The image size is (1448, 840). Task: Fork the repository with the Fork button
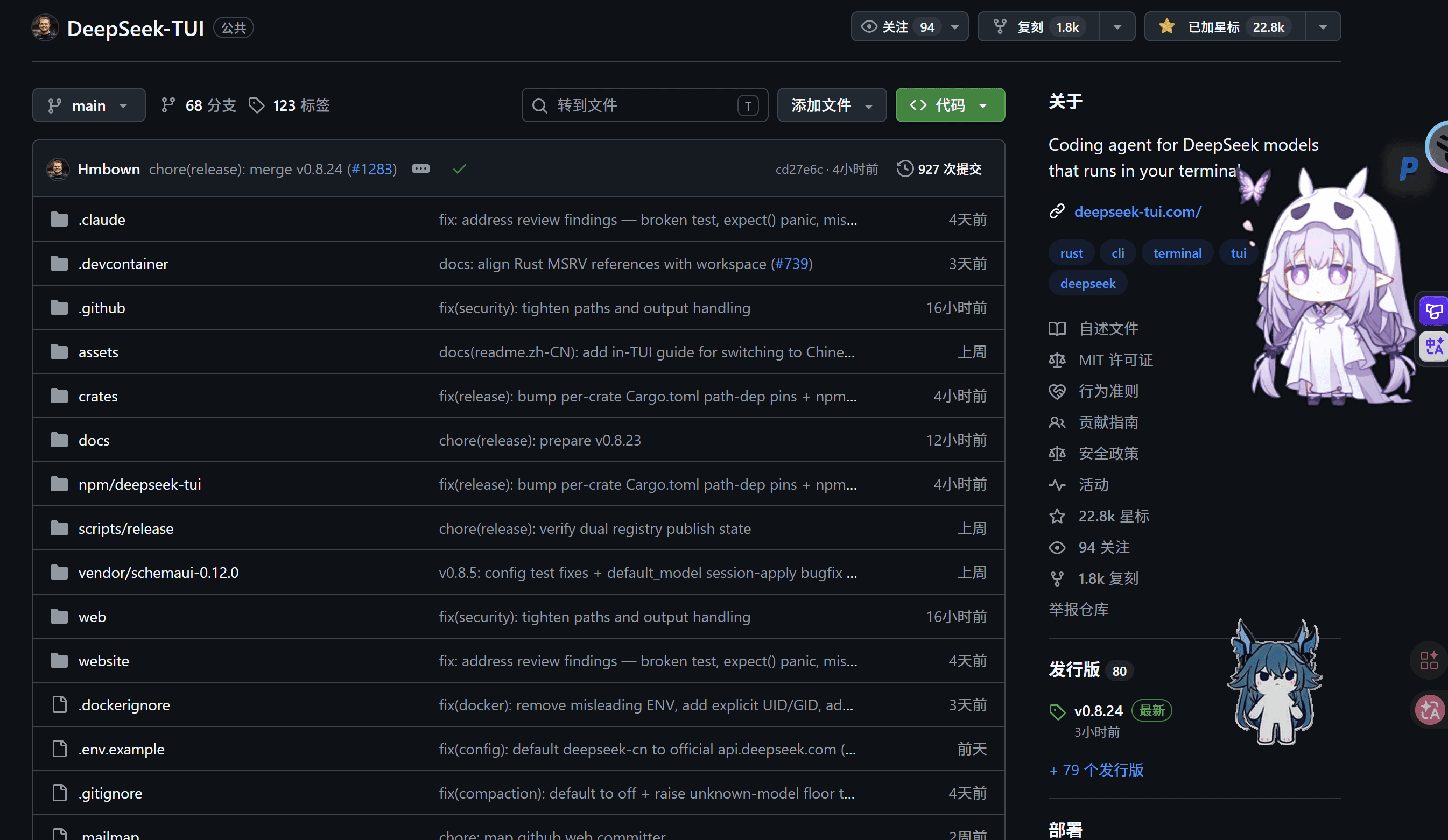coord(1038,27)
